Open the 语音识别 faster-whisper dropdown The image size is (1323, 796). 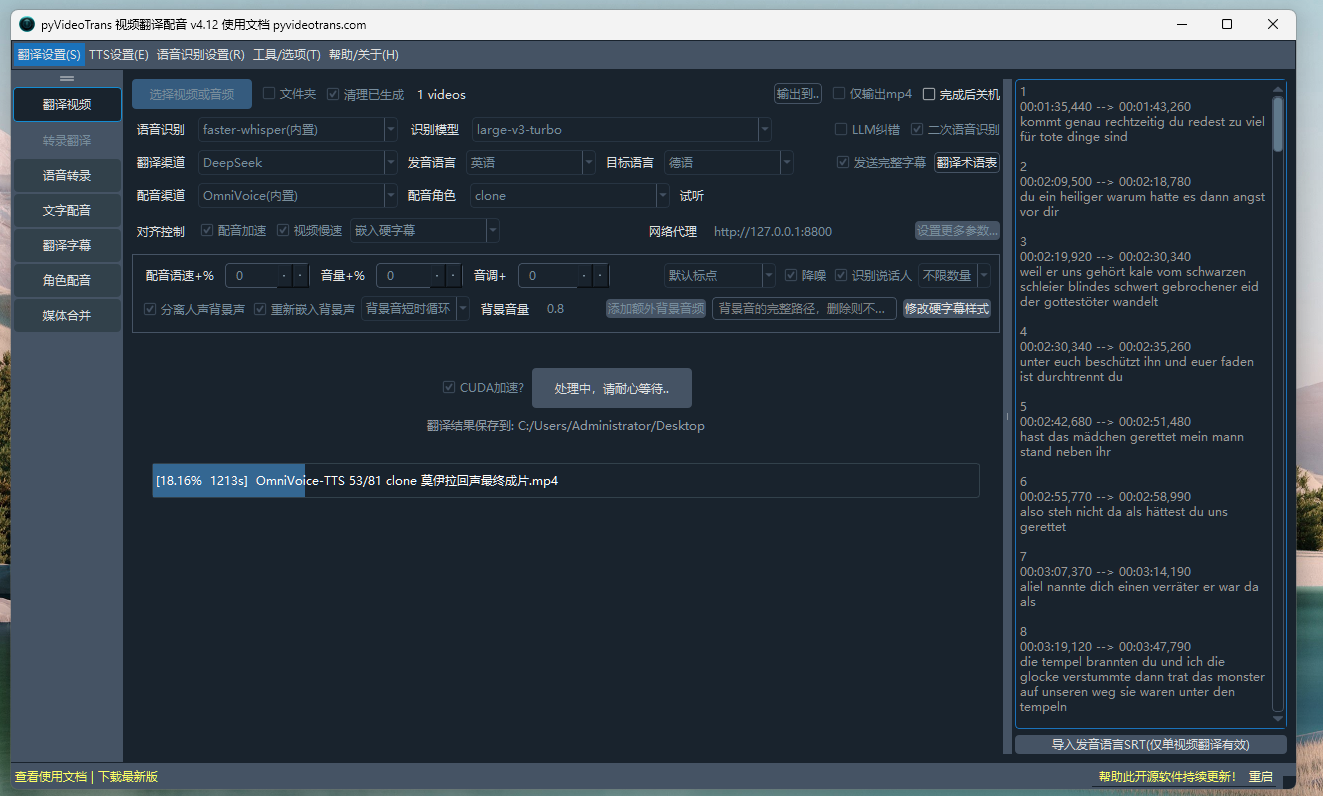tap(297, 129)
